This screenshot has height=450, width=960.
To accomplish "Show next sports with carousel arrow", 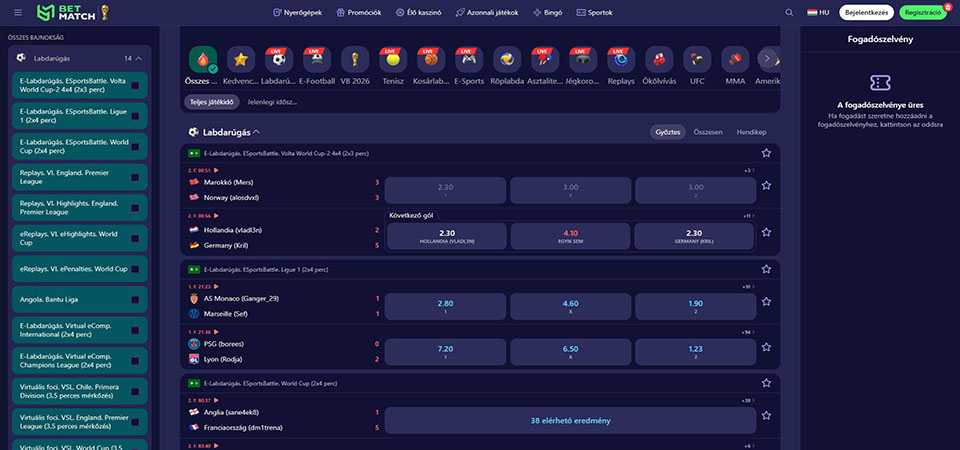I will (x=766, y=59).
